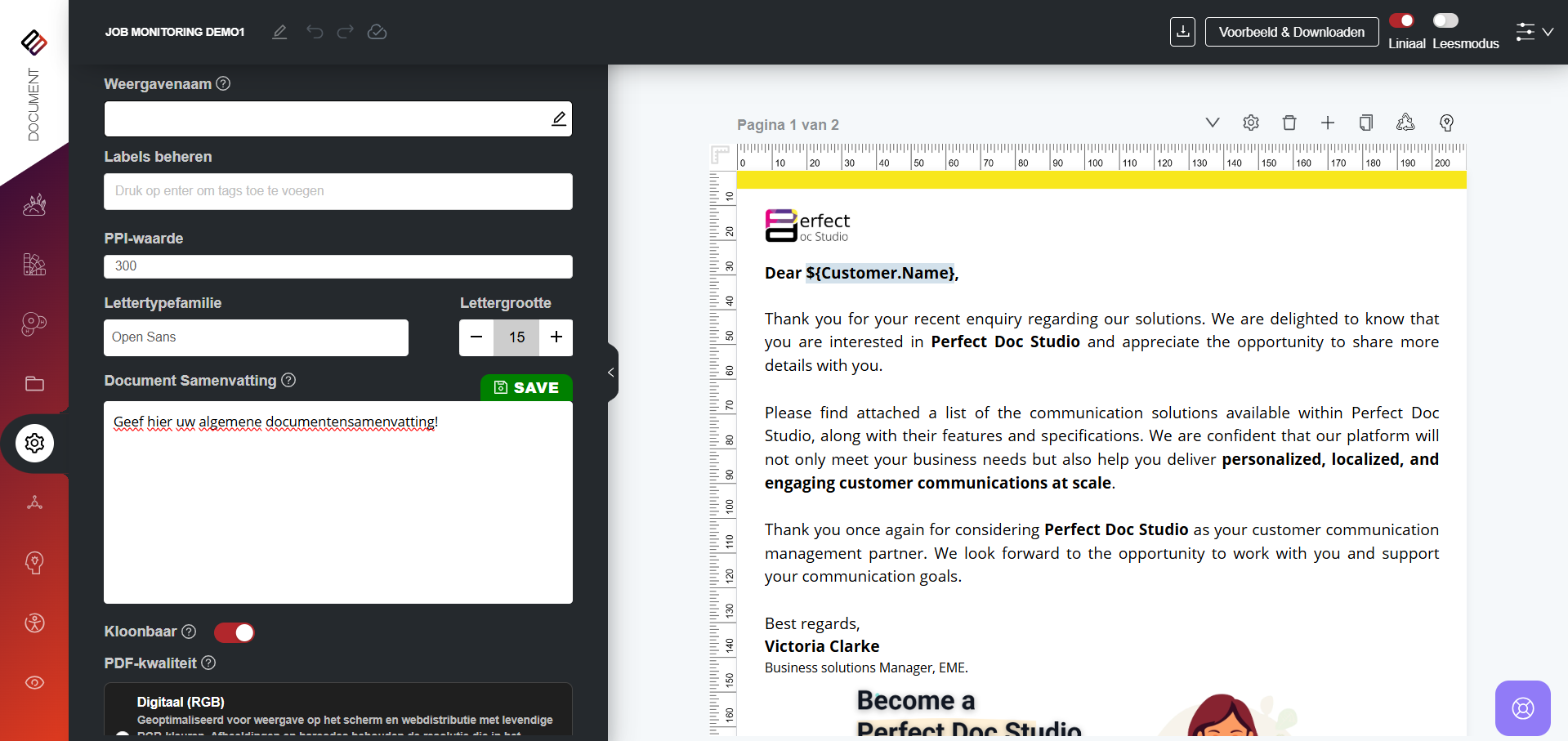Open page settings gear icon
1568x741 pixels.
[x=1251, y=123]
